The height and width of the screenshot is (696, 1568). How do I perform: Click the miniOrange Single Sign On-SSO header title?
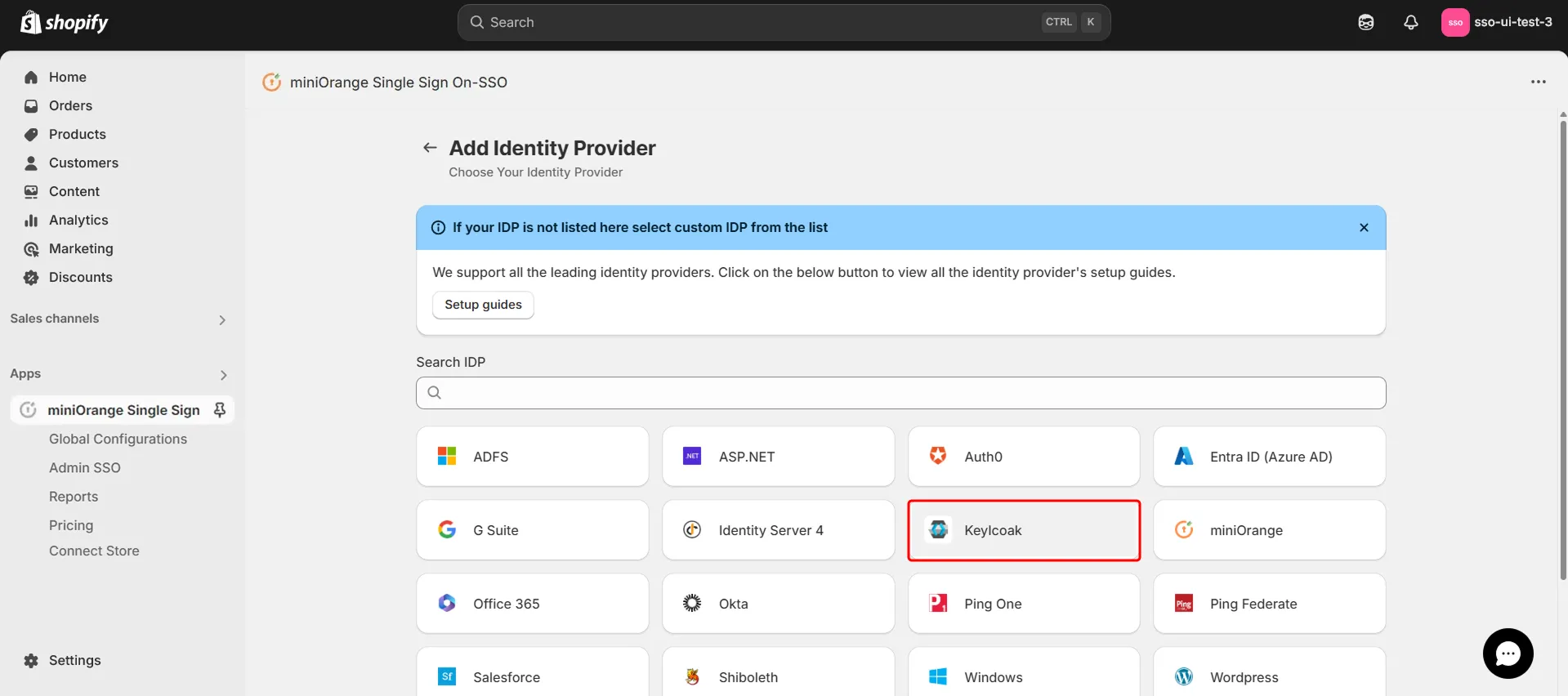click(399, 82)
